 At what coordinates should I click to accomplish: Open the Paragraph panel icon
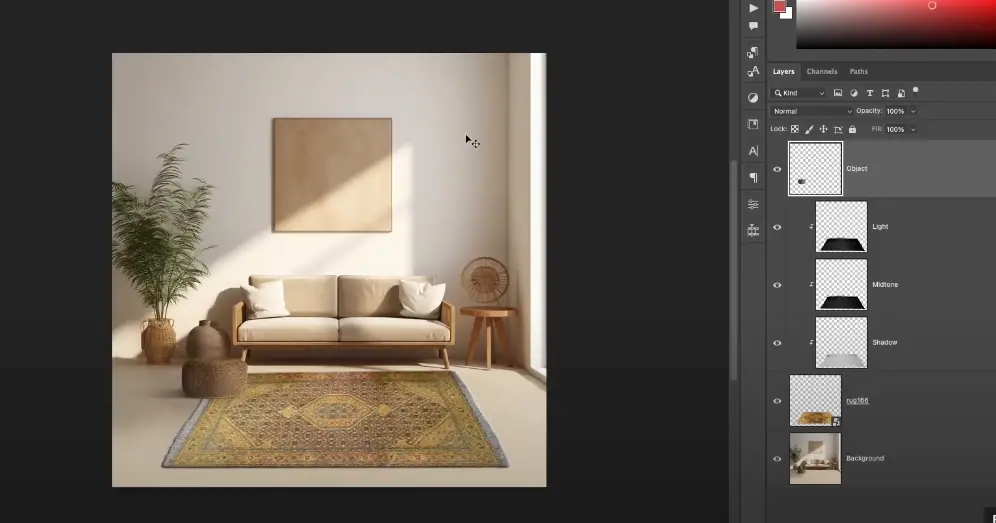coord(753,177)
